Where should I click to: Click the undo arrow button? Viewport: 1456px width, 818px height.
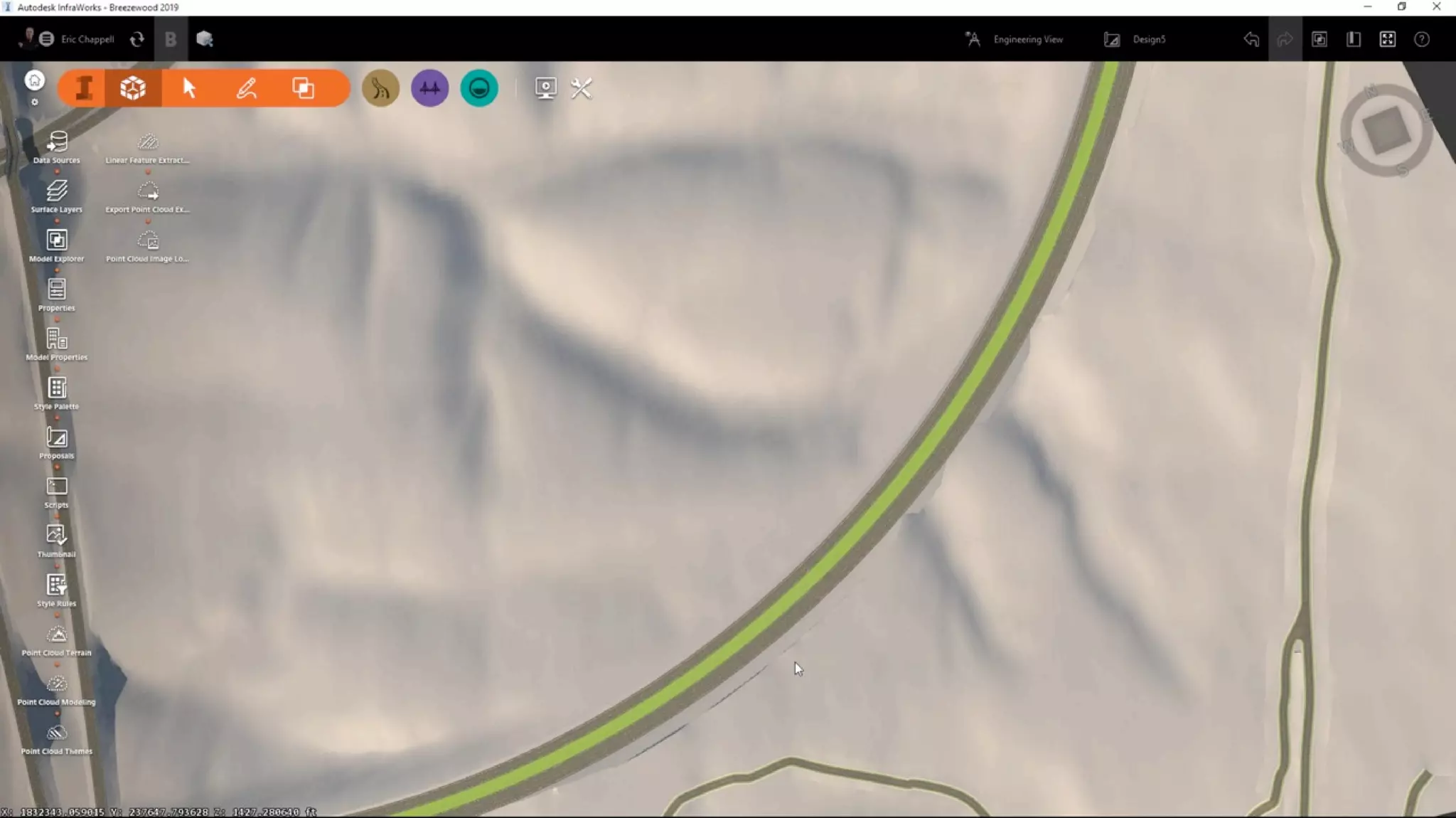point(1251,39)
